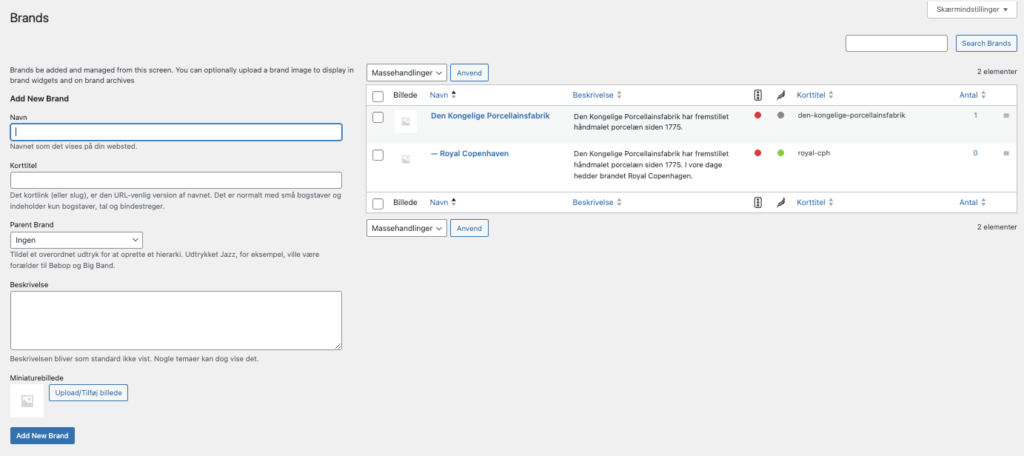Focus the Korttitel input field
The image size is (1024, 456).
pyautogui.click(x=176, y=180)
